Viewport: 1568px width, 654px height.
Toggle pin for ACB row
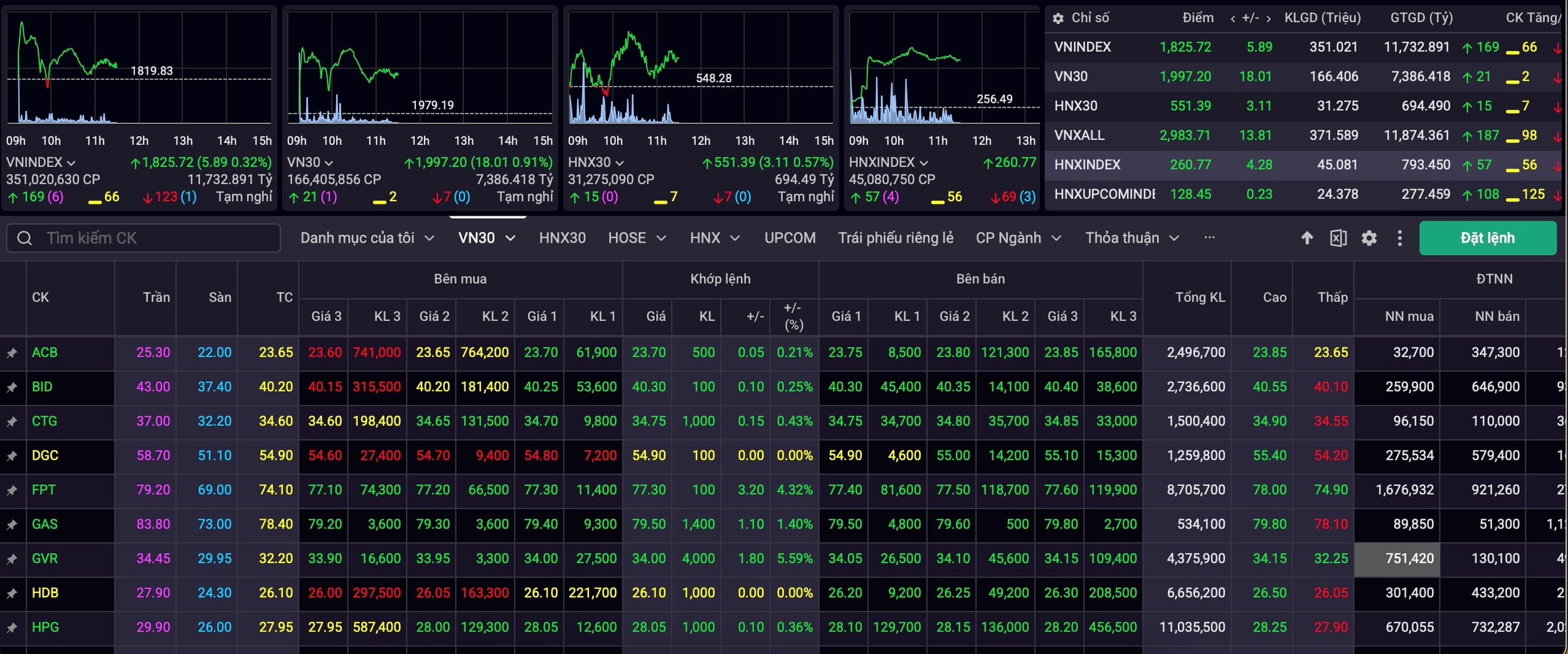click(12, 353)
